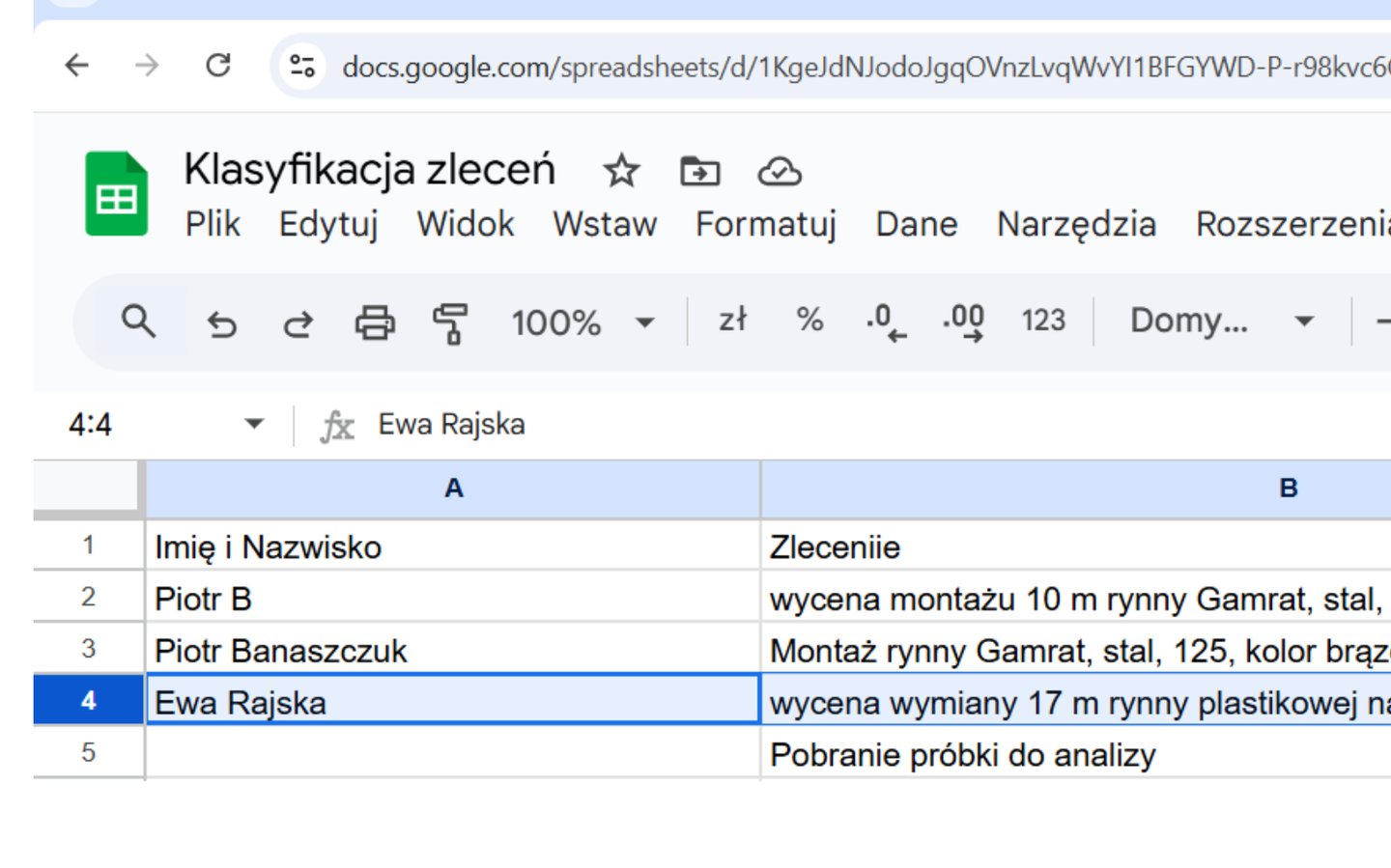Open the Formatuj menu
1391x868 pixels.
point(765,224)
